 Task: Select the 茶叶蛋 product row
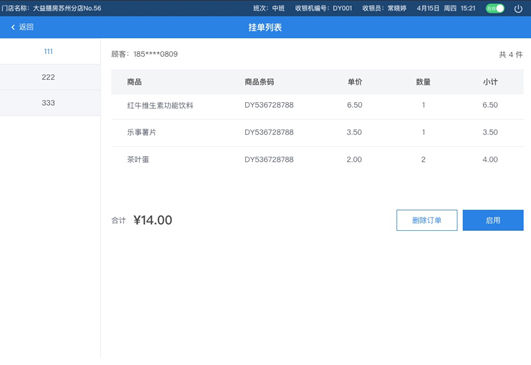(318, 159)
